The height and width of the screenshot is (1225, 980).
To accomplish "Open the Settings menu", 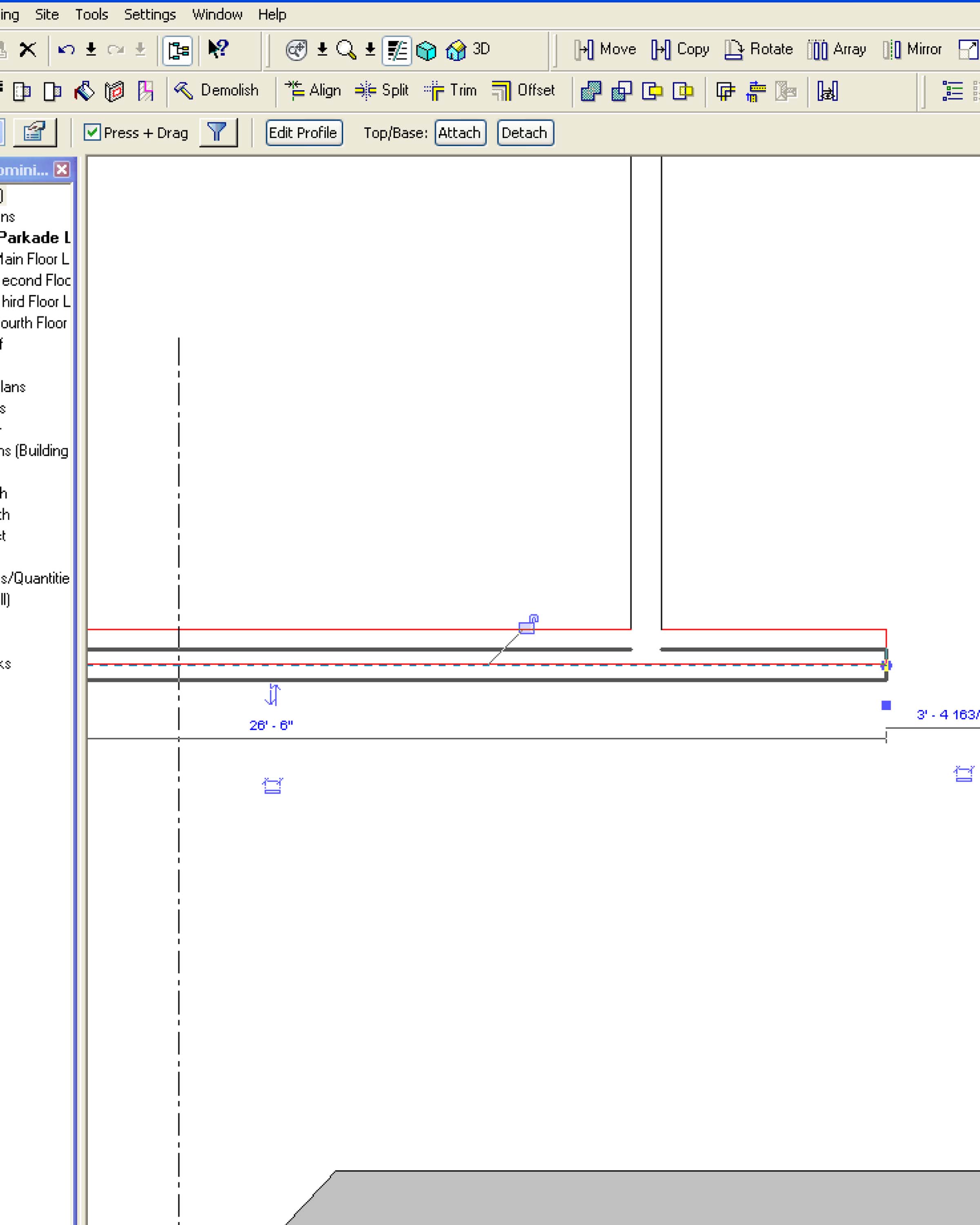I will point(150,15).
